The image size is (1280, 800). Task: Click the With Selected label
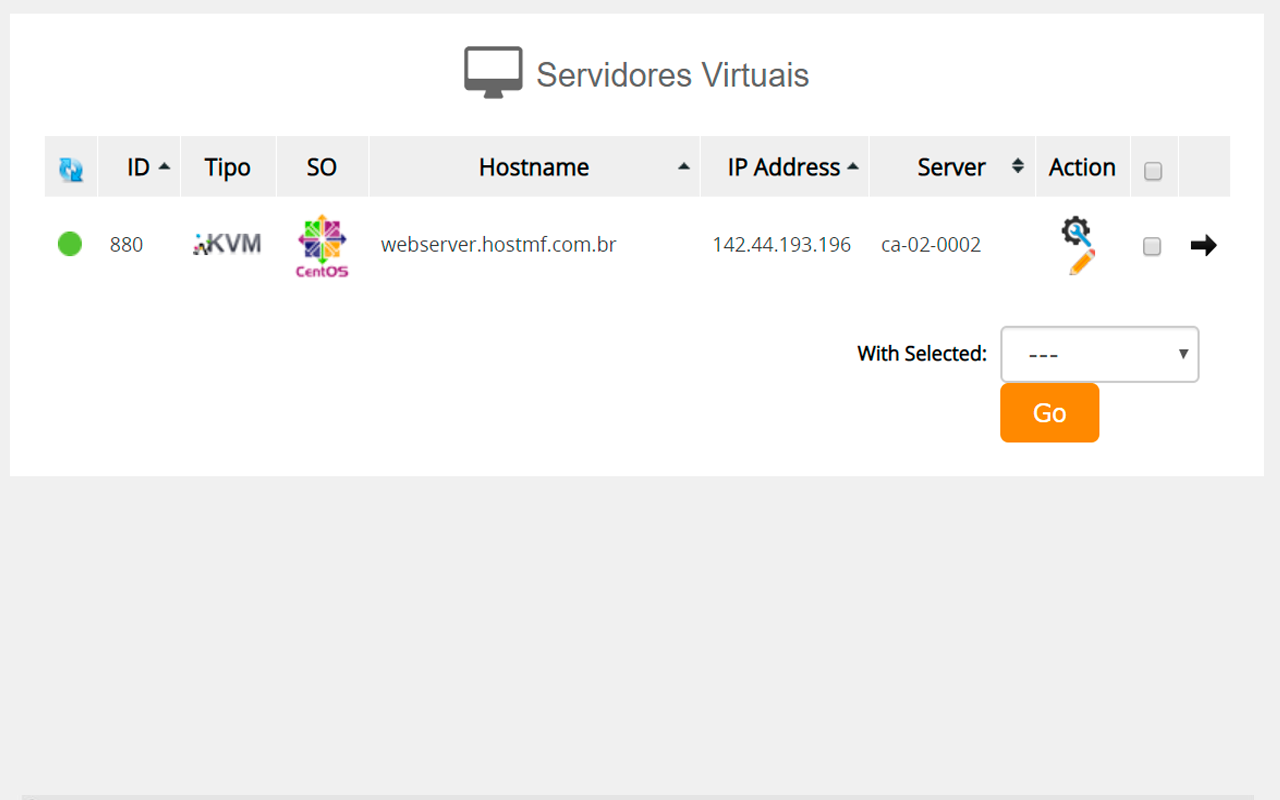(x=922, y=353)
